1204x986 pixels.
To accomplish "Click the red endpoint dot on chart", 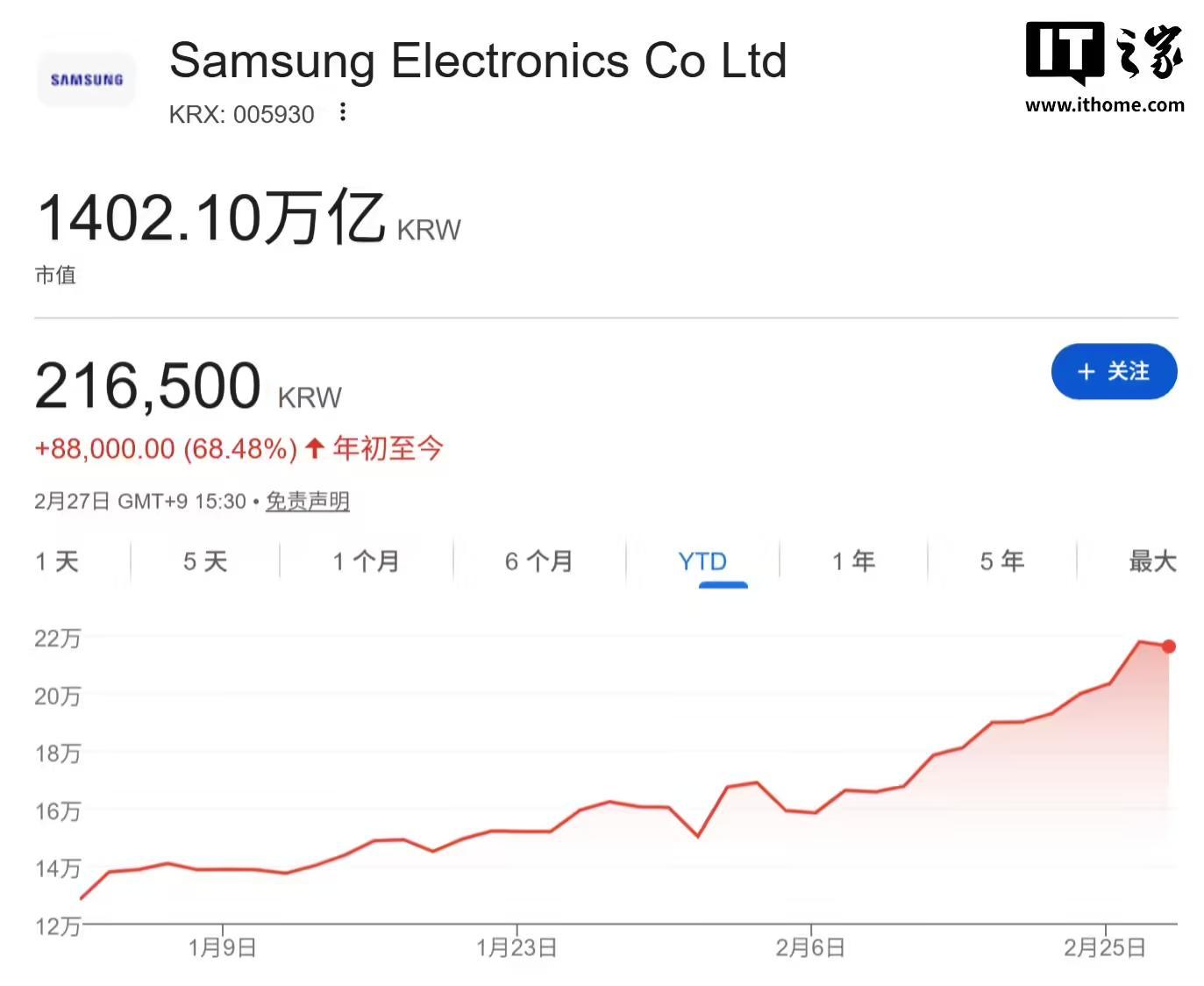I will click(1168, 647).
